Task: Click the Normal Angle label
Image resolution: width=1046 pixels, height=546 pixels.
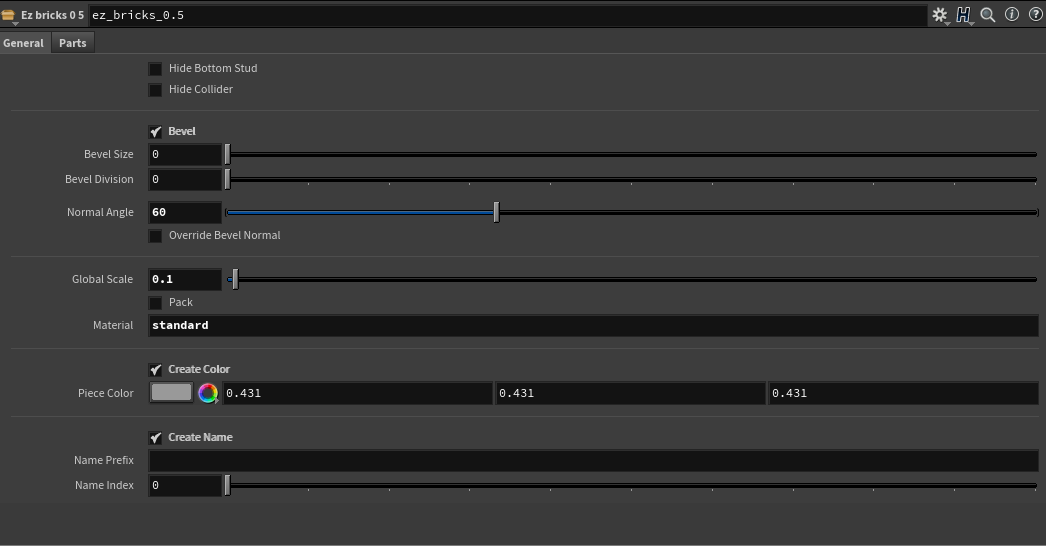Action: click(x=100, y=212)
